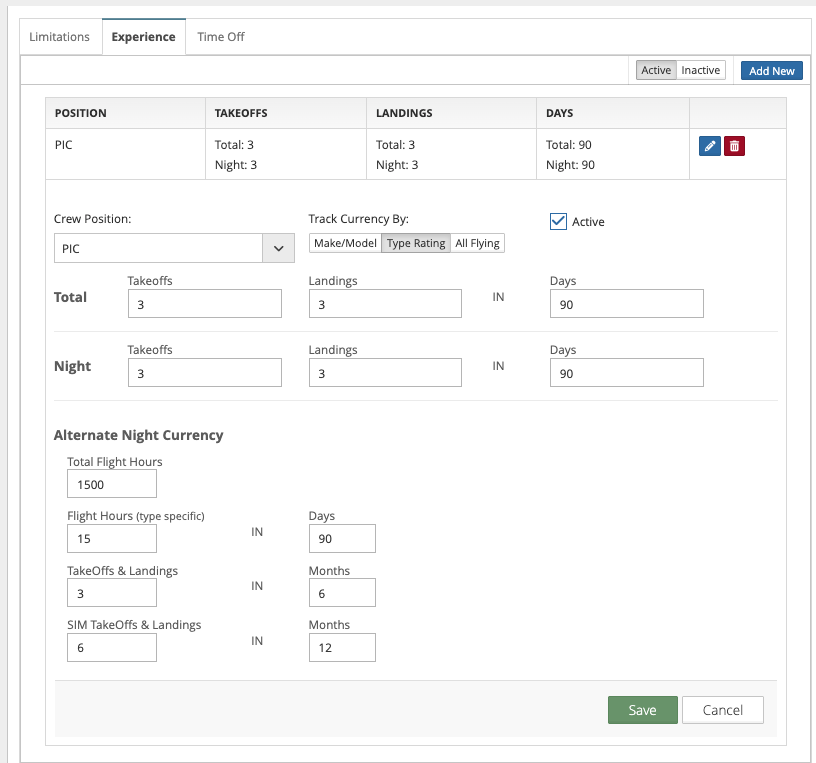Show Active experience records

[x=656, y=70]
